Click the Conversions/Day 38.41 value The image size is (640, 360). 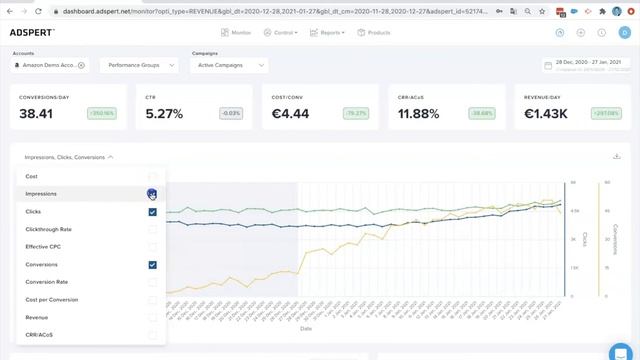pyautogui.click(x=36, y=114)
